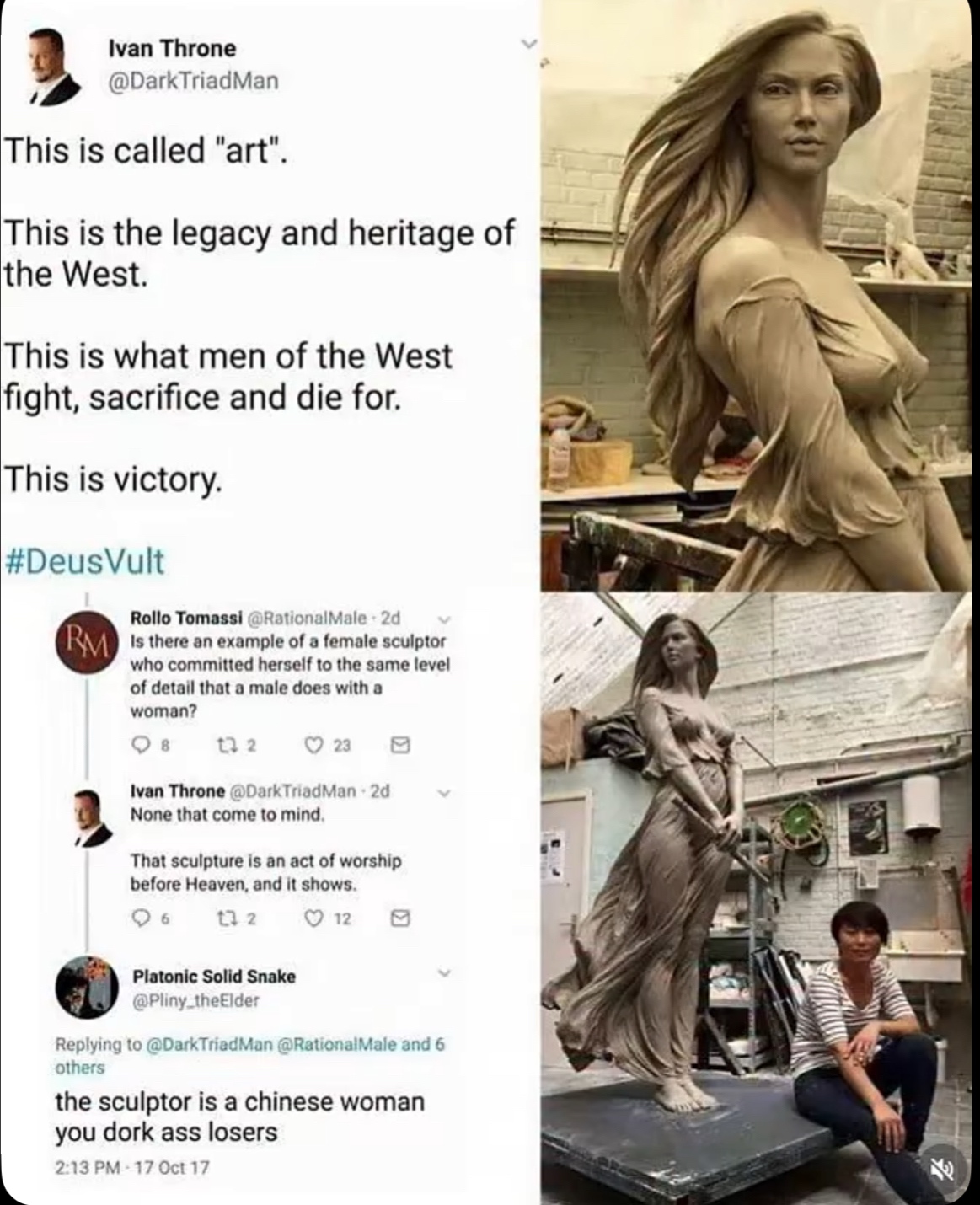Share Ivan Throne's reply via message icon

[401, 918]
